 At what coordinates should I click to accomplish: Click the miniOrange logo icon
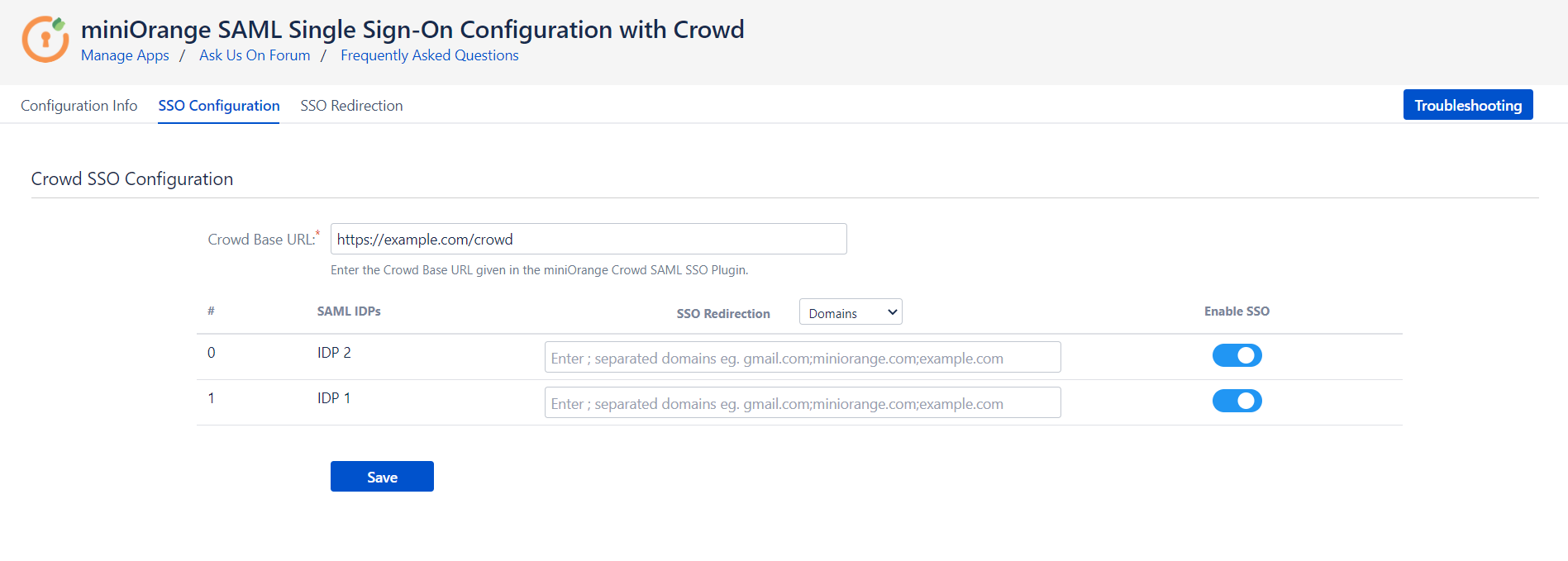[x=45, y=39]
